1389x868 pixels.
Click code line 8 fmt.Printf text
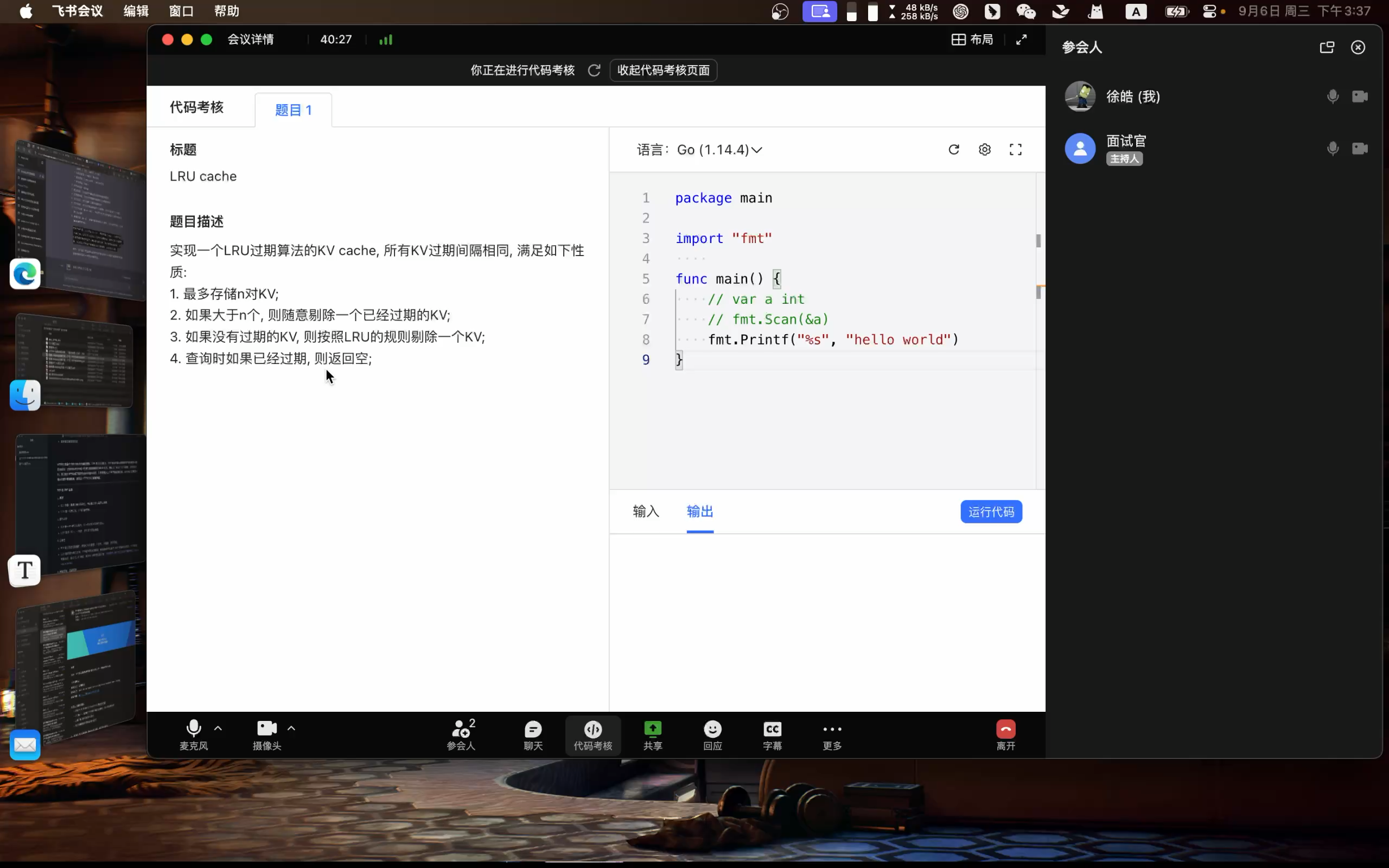(833, 339)
